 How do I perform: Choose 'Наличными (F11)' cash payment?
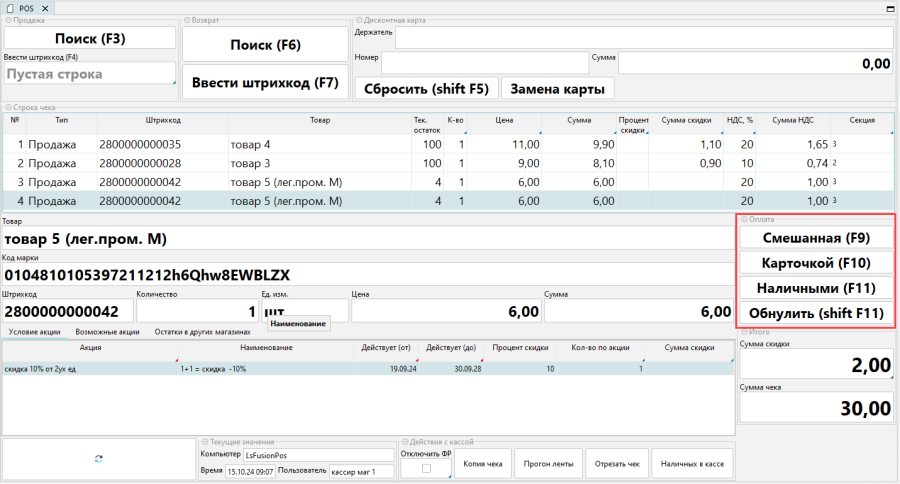[815, 288]
